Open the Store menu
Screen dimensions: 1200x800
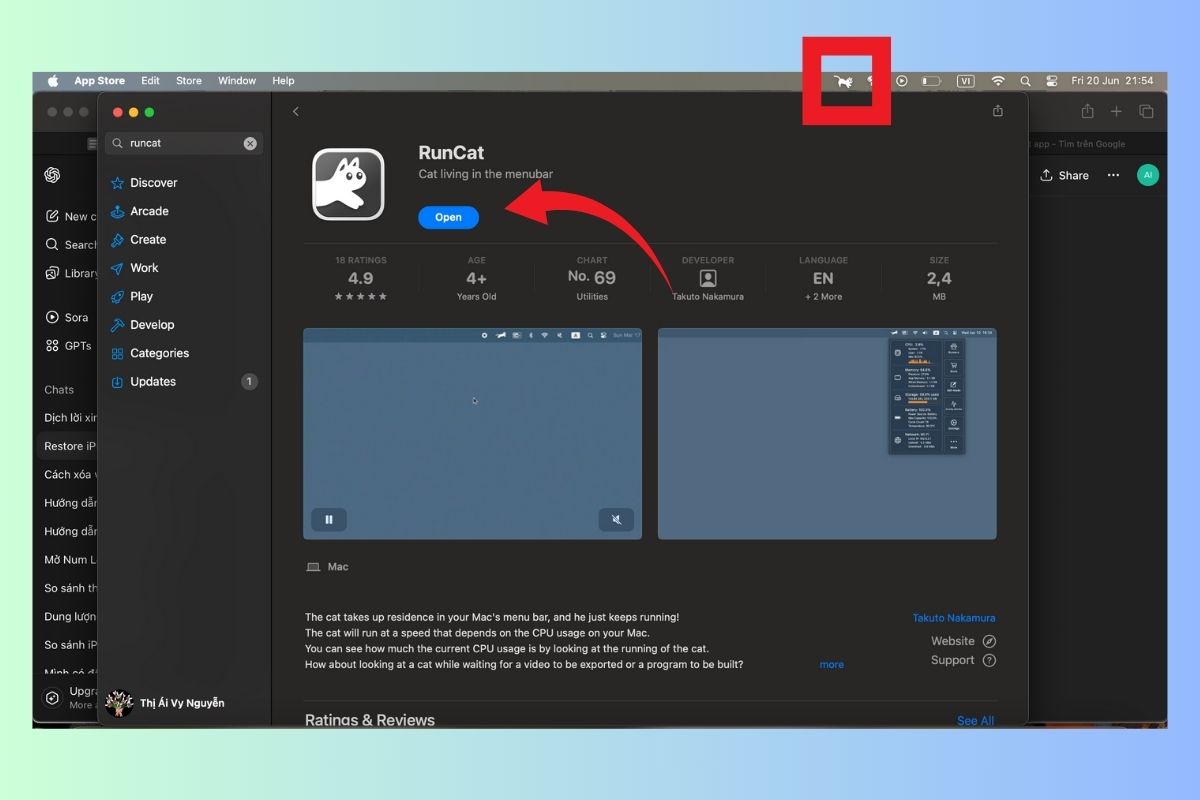tap(189, 81)
